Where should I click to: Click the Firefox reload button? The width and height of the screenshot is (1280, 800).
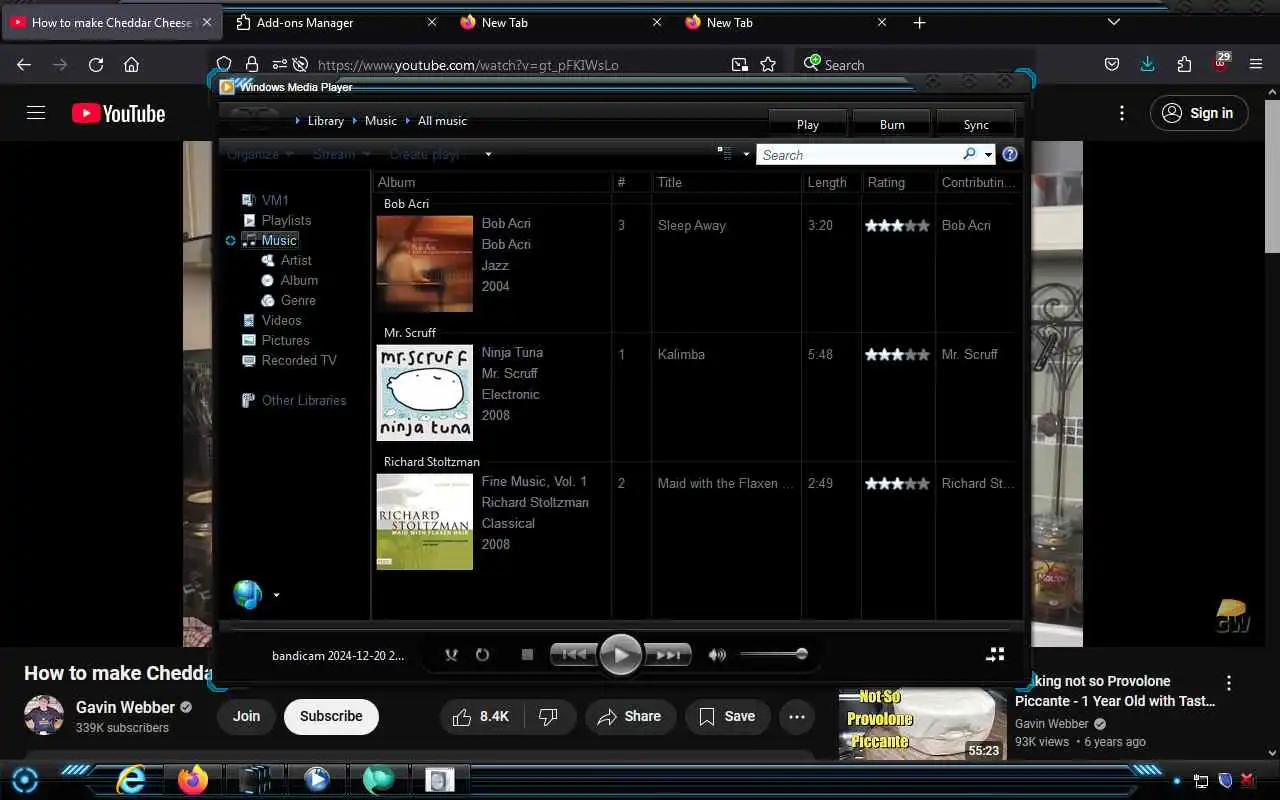point(96,65)
